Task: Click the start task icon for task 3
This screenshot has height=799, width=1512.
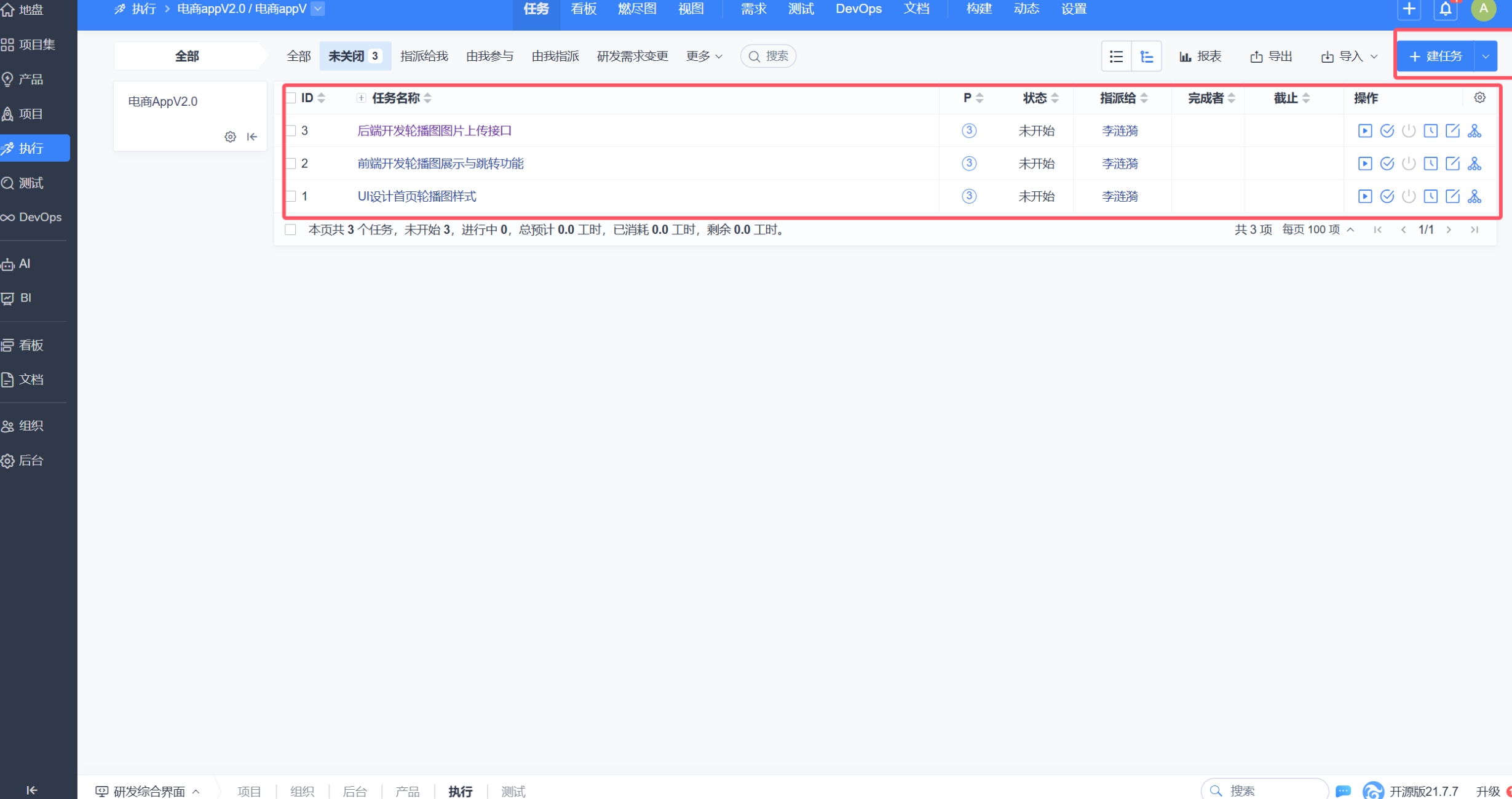Action: (x=1364, y=130)
